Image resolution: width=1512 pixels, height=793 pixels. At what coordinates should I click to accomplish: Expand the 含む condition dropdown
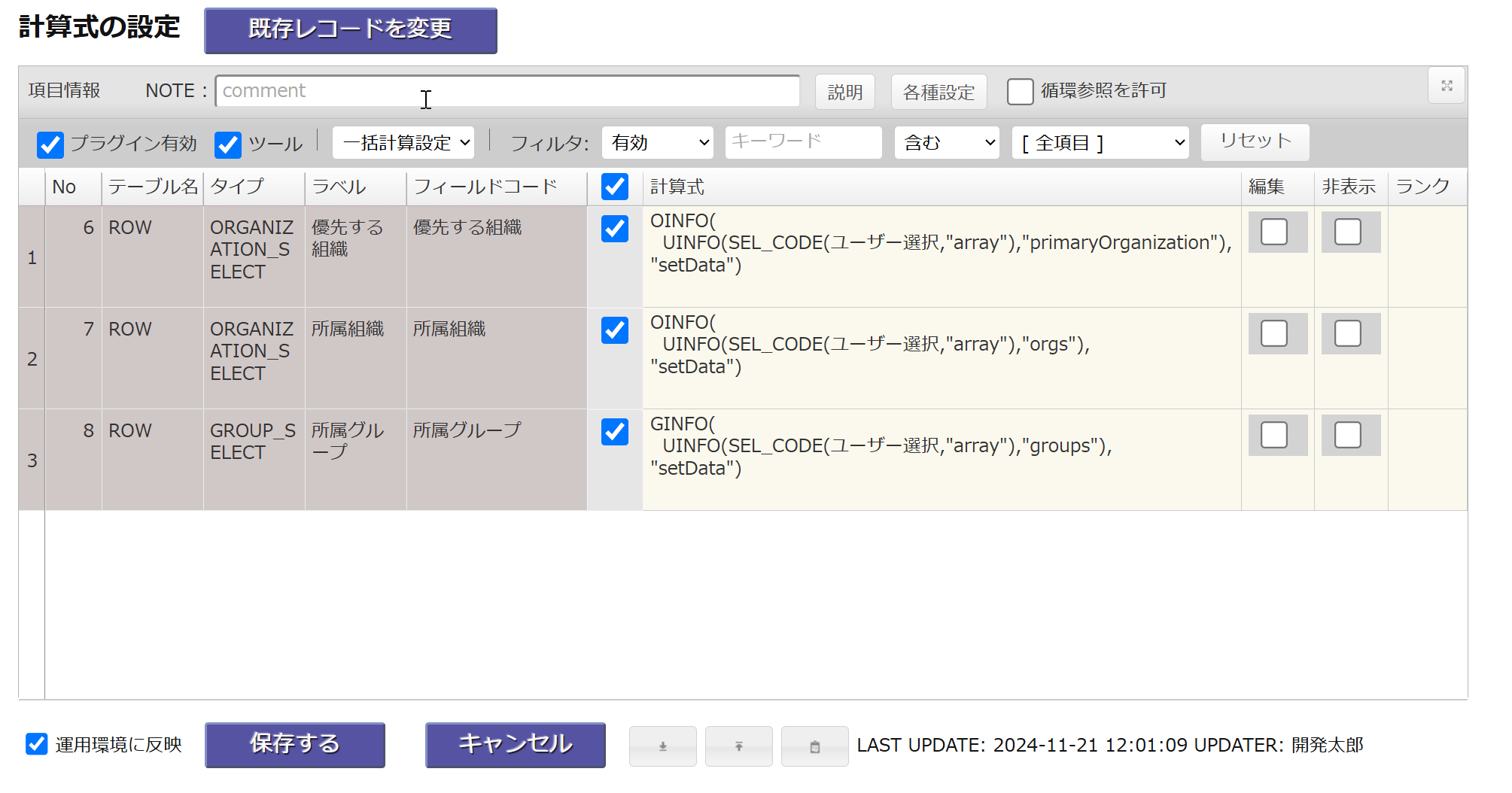[947, 143]
